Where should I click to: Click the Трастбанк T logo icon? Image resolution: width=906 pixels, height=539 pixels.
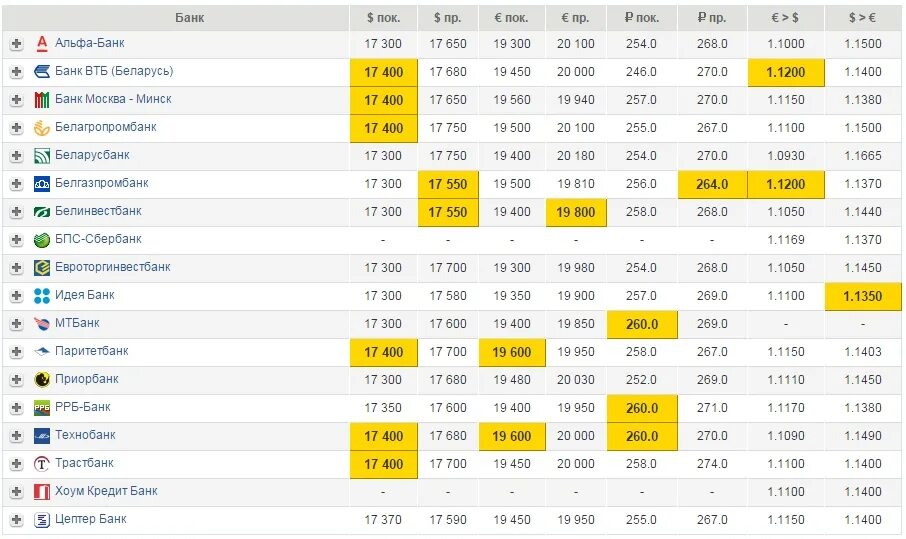coord(42,463)
